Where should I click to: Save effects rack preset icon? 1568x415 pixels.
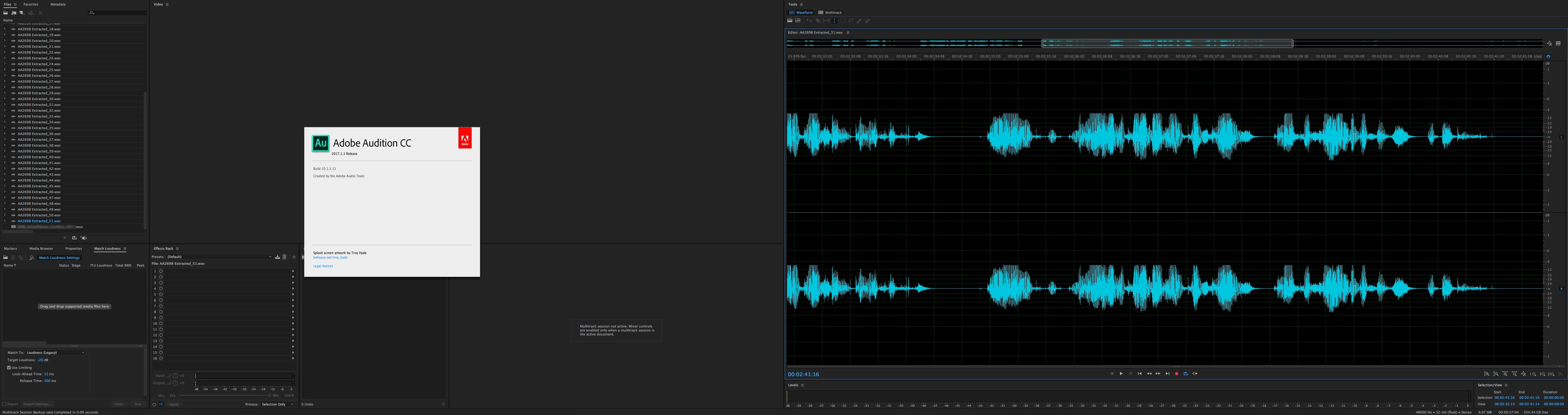point(277,257)
